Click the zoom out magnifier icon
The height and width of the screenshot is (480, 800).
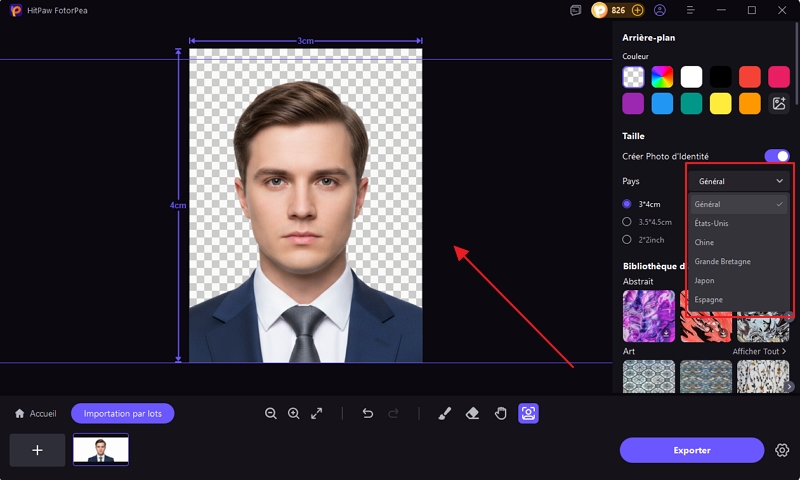270,413
